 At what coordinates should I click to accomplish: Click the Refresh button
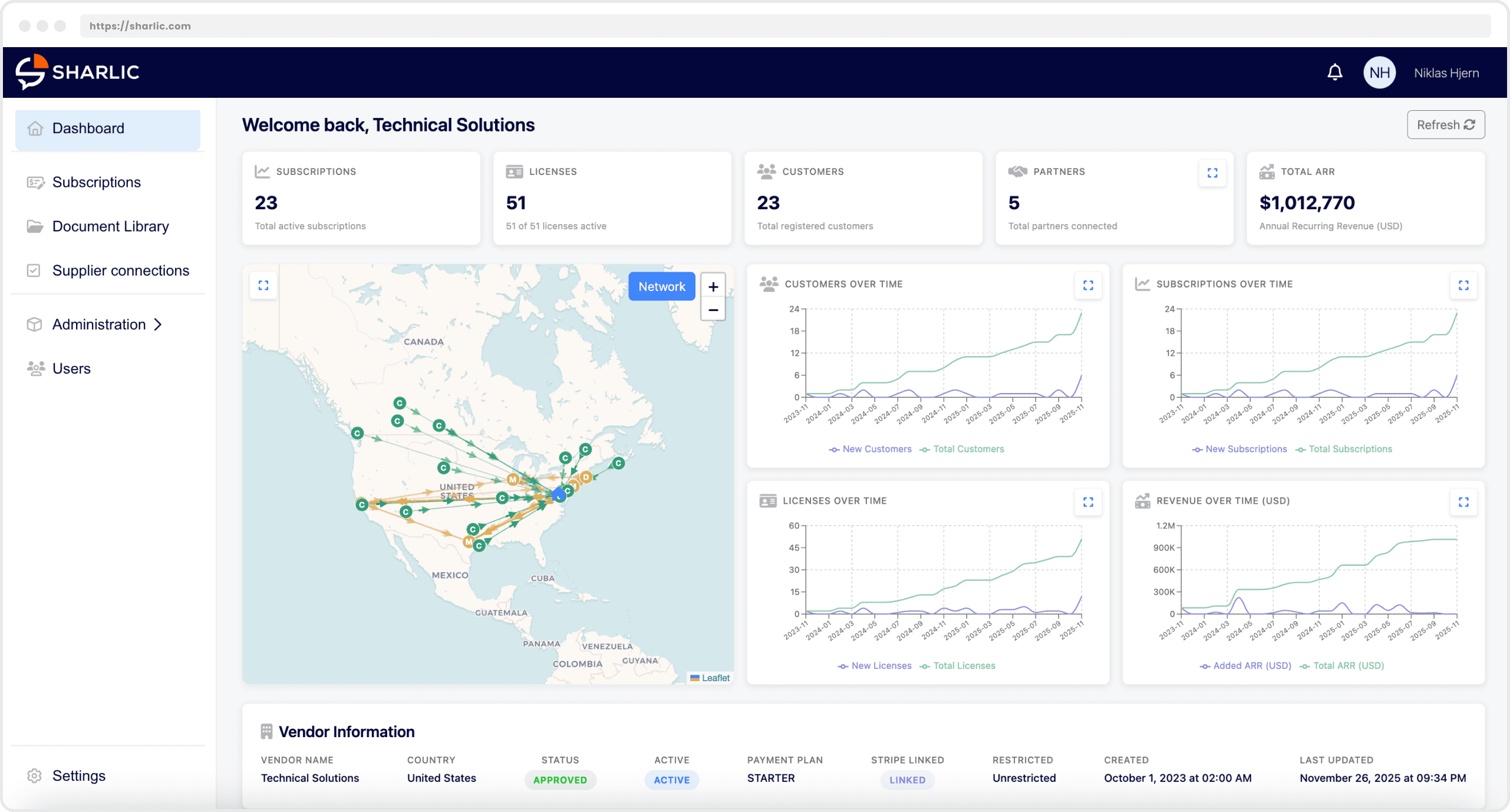click(x=1445, y=125)
